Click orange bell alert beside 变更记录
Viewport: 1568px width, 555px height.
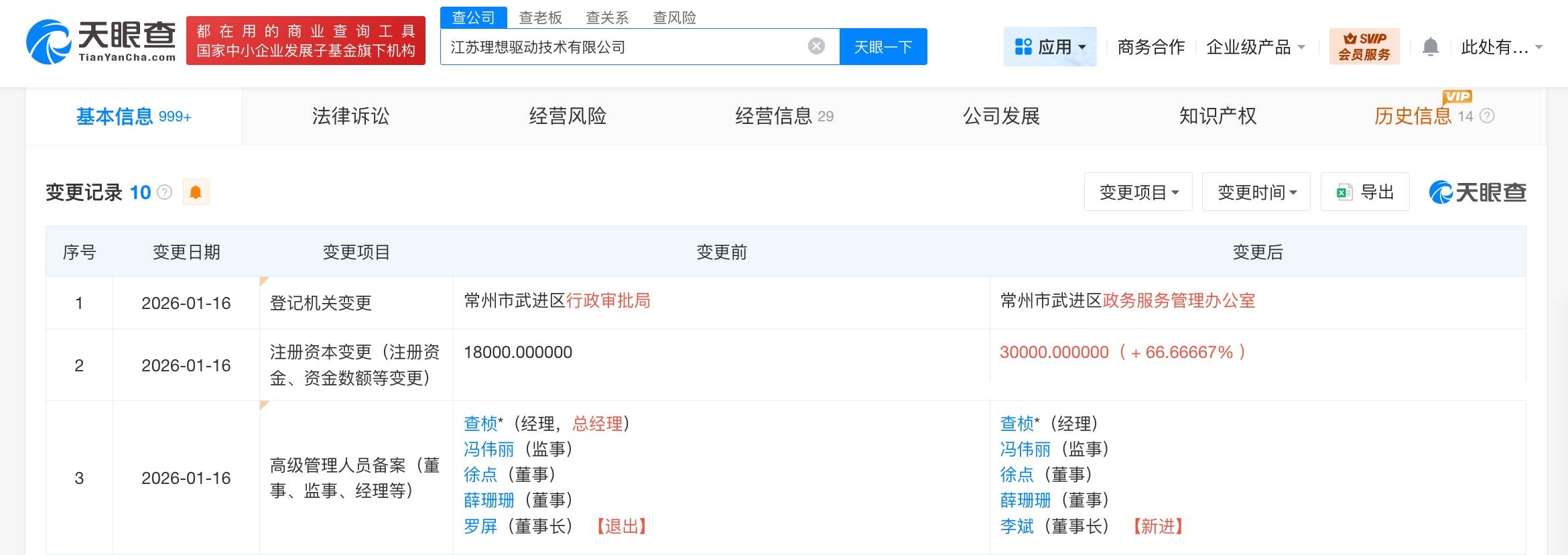click(x=196, y=192)
